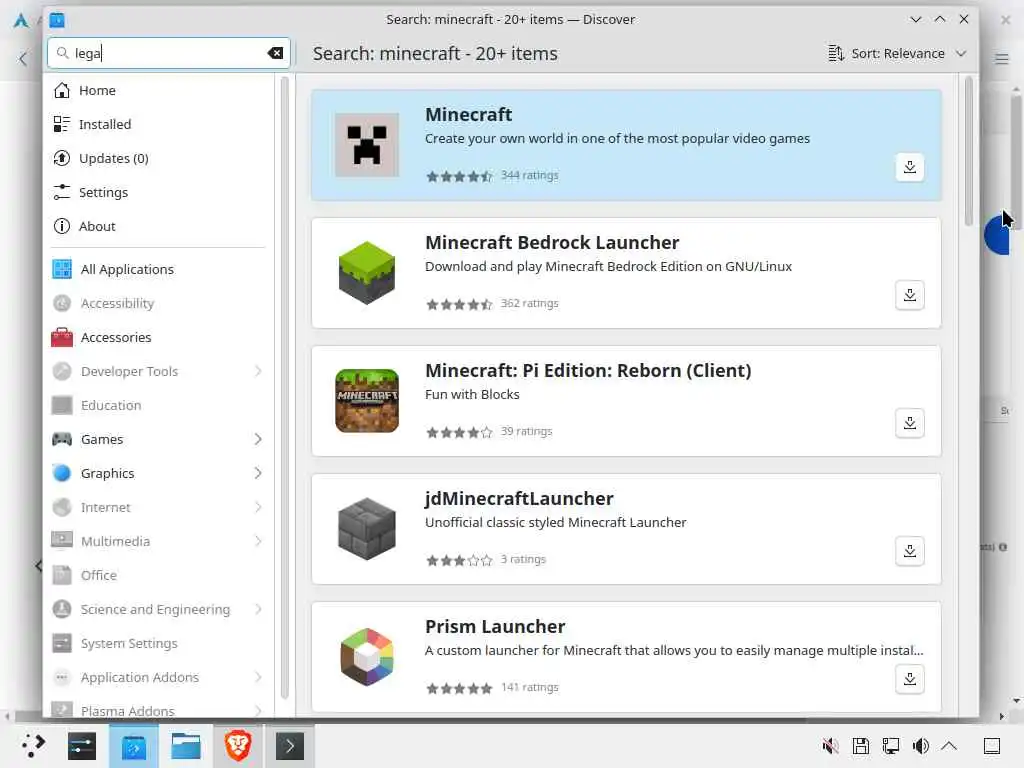Image resolution: width=1024 pixels, height=768 pixels.
Task: Select the Accessibility category
Action: 157,303
